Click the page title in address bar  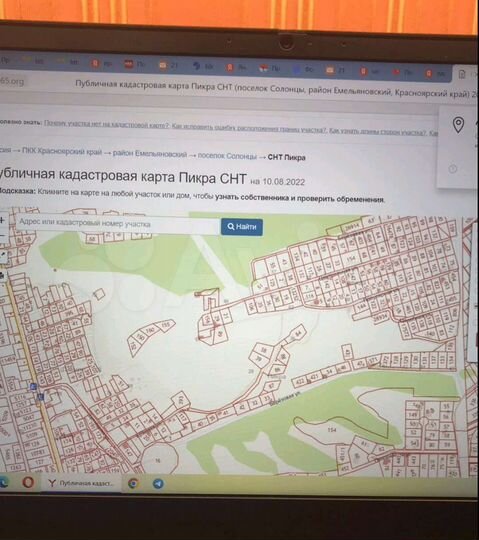point(275,89)
